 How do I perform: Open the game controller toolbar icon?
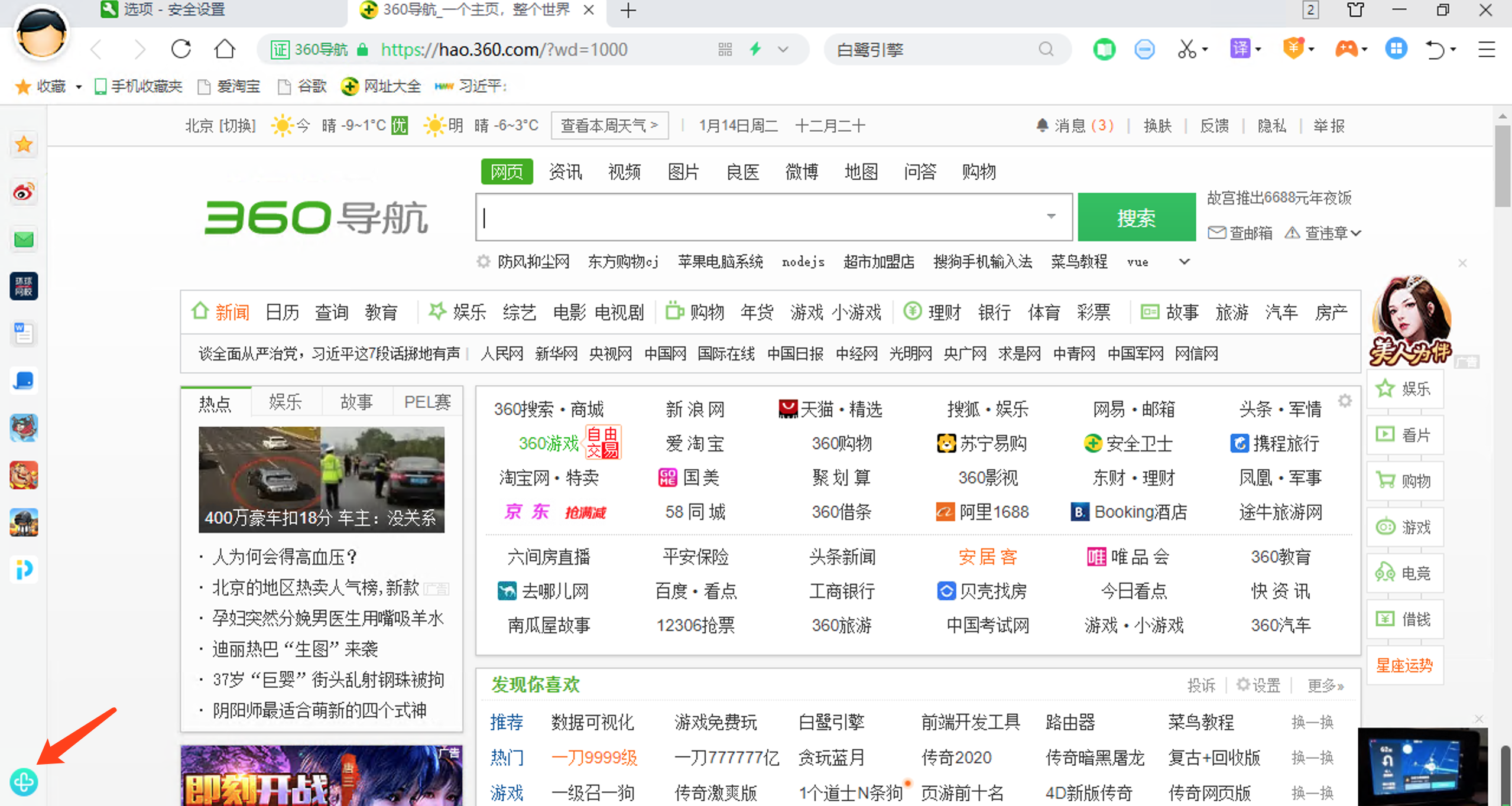[x=1346, y=49]
